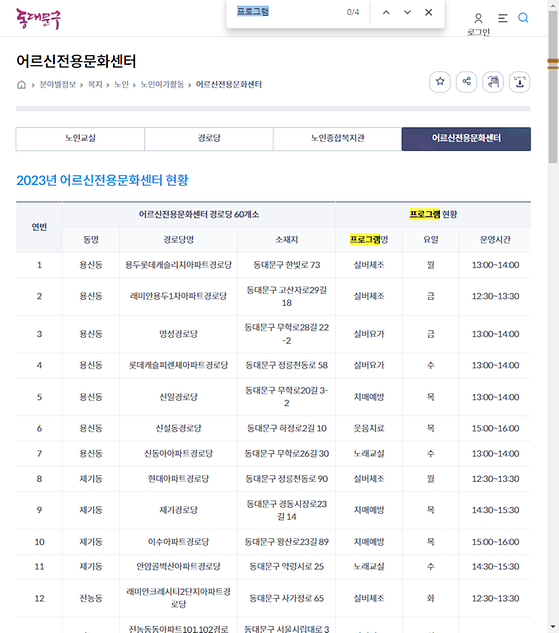The image size is (559, 633).
Task: Switch to the 노인교실 tab
Action: point(80,139)
